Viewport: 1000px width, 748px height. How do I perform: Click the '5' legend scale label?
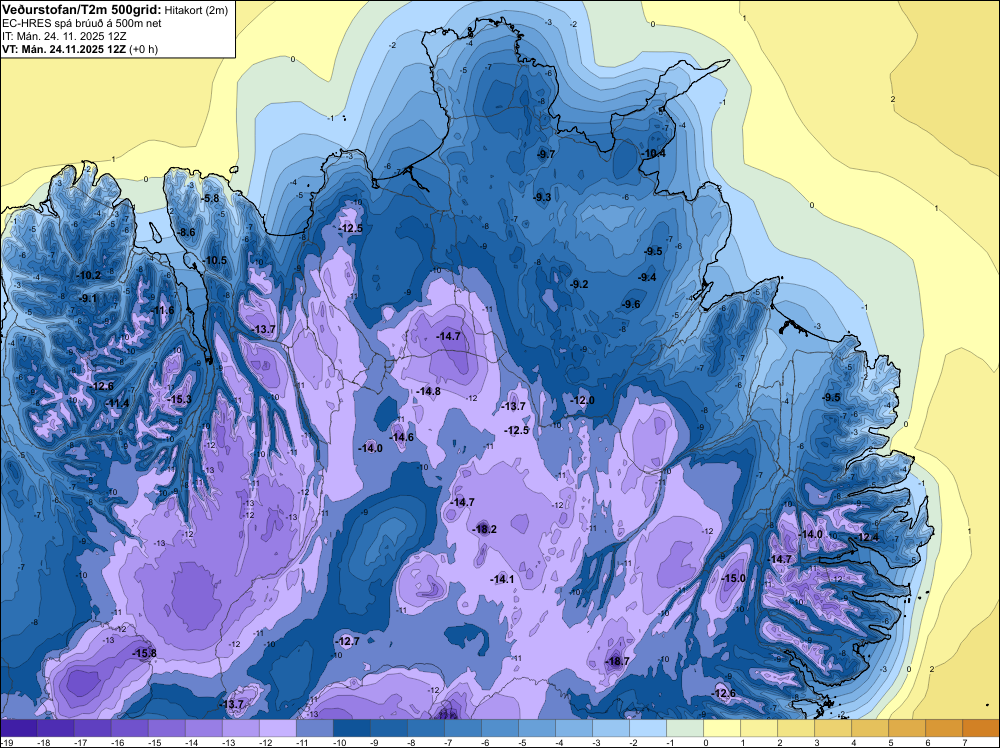(890, 742)
